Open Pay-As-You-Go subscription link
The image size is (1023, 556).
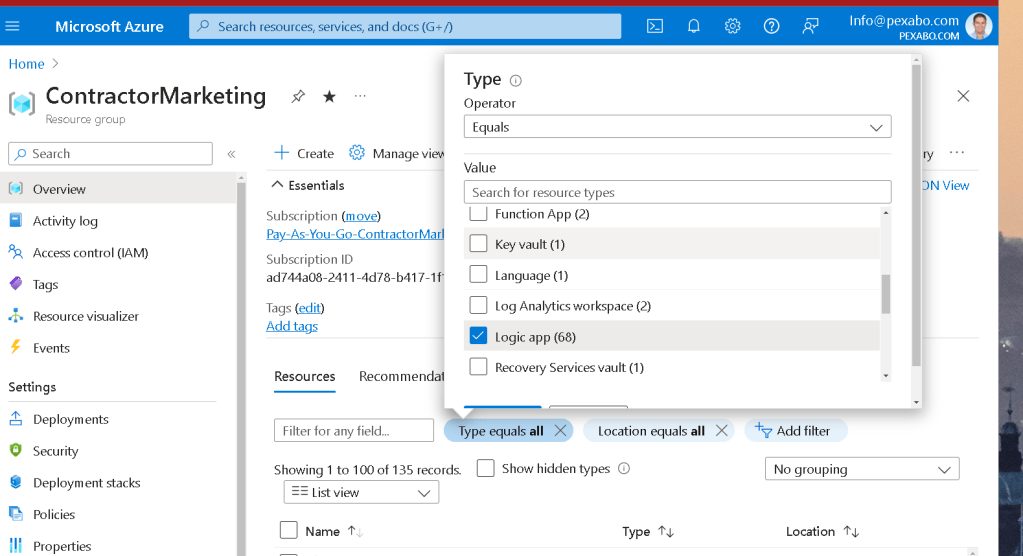pyautogui.click(x=355, y=234)
